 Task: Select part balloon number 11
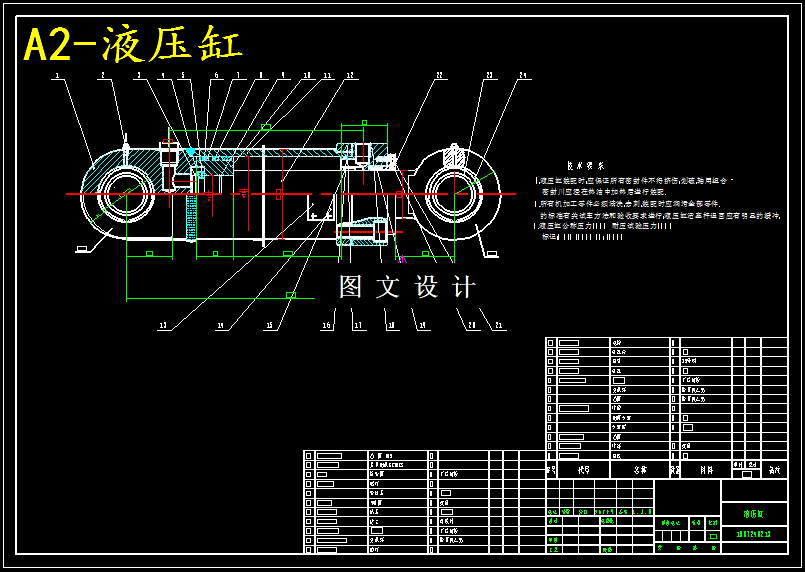[327, 75]
